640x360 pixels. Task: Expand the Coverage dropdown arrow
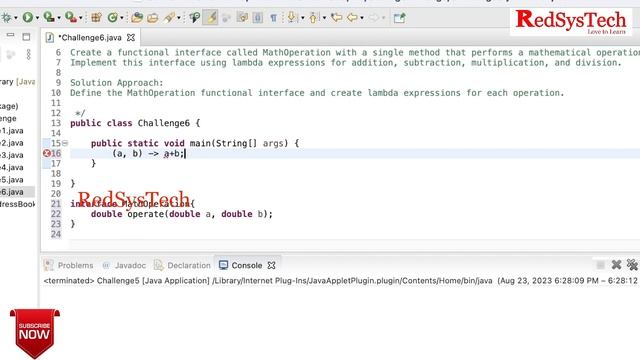click(59, 18)
